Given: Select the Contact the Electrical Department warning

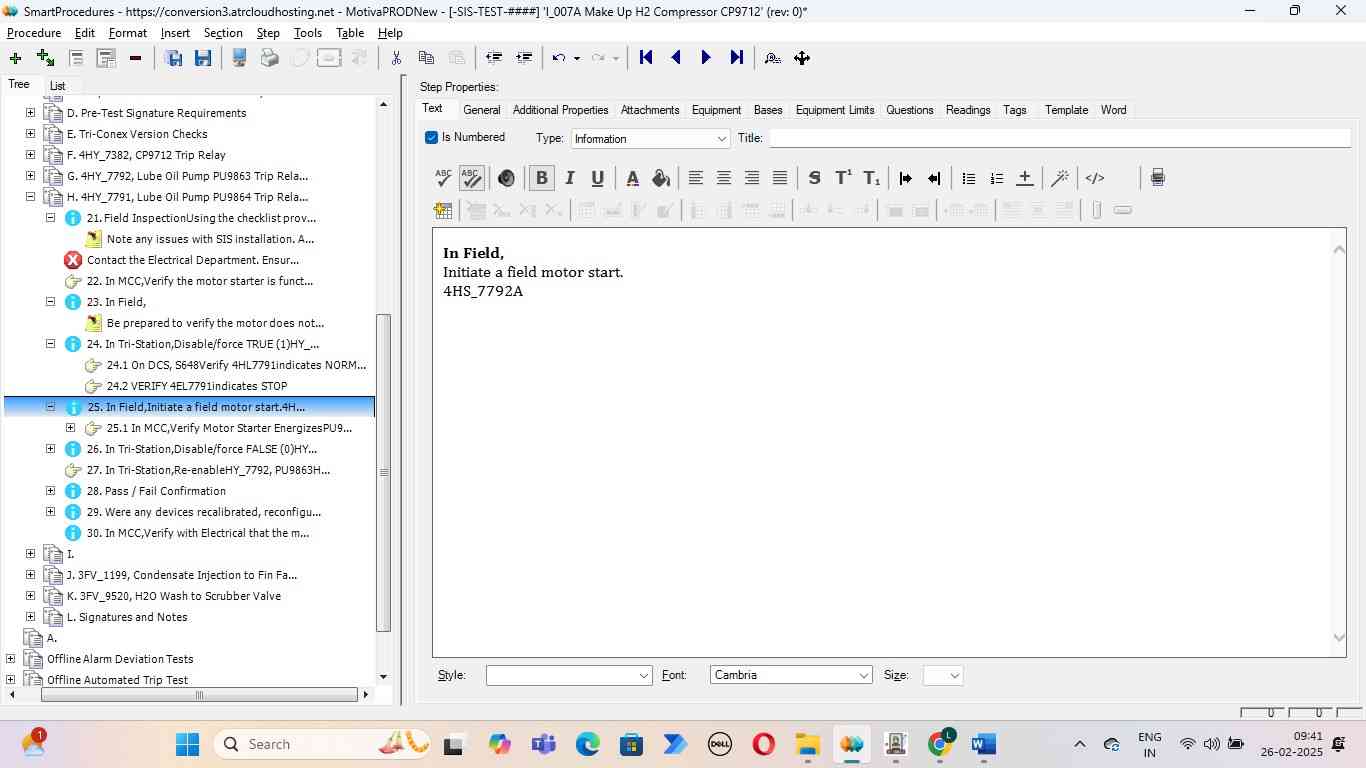Looking at the screenshot, I should (x=193, y=260).
